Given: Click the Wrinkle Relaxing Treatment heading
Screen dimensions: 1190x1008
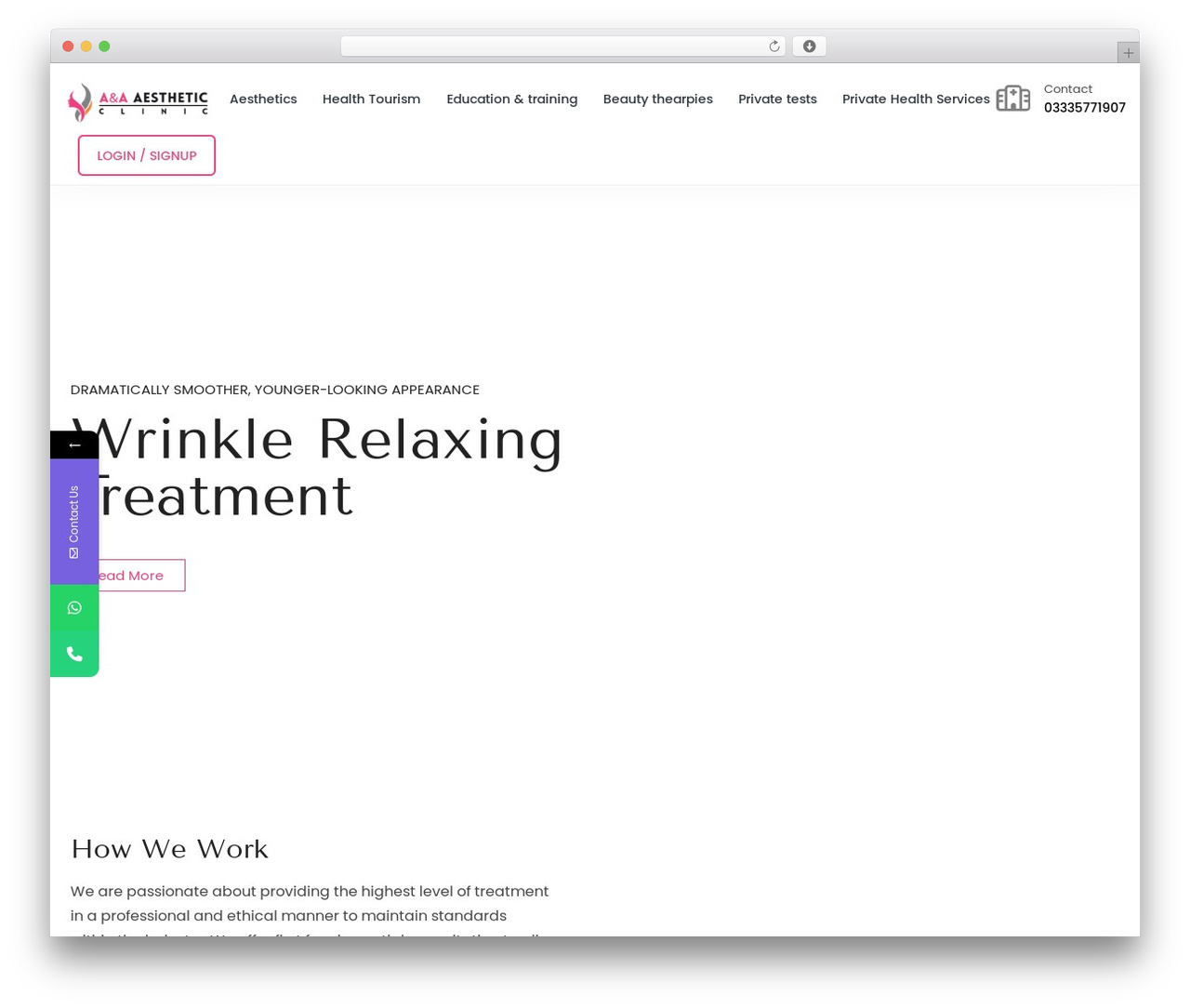Looking at the screenshot, I should pyautogui.click(x=317, y=467).
